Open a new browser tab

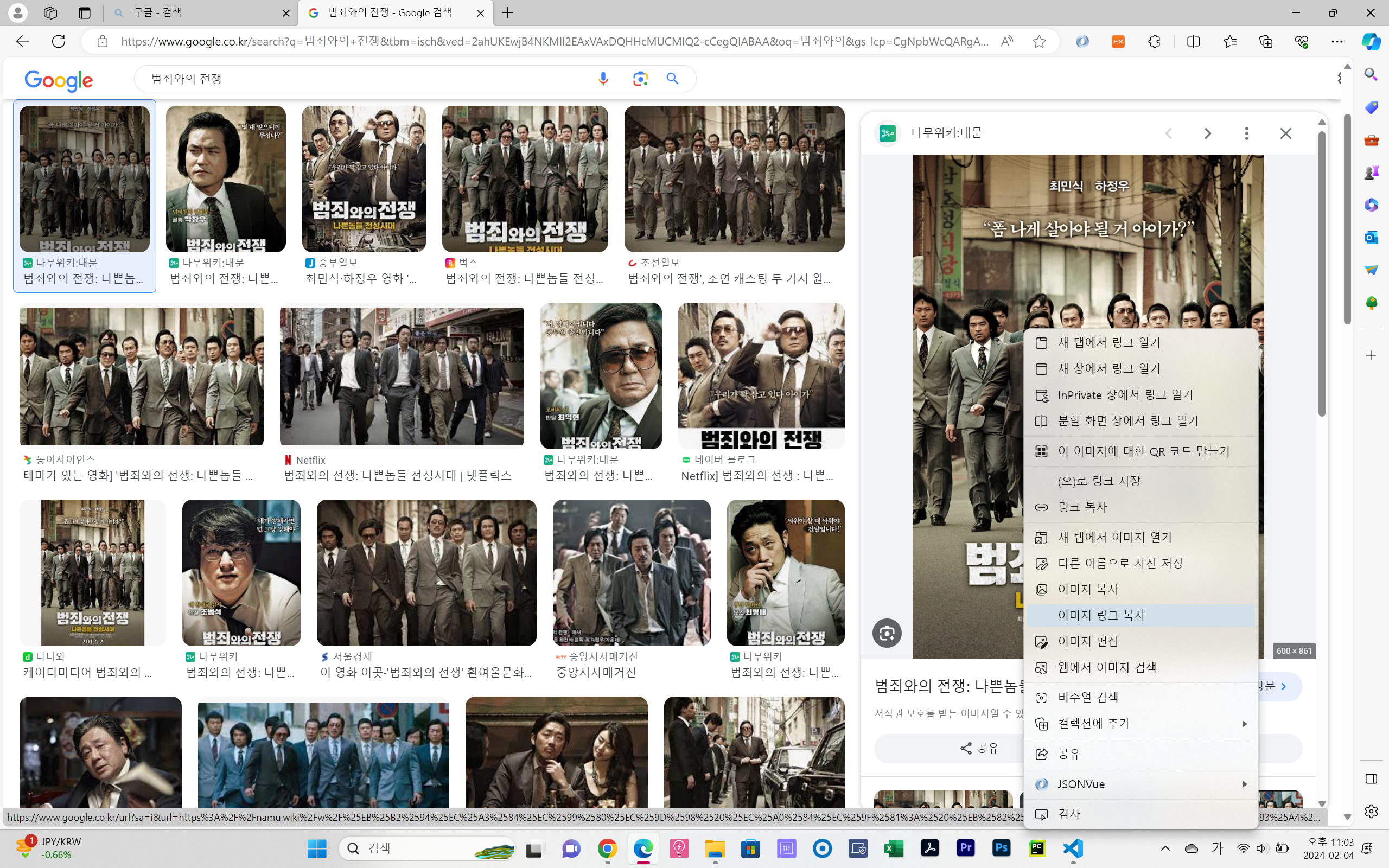(x=507, y=13)
